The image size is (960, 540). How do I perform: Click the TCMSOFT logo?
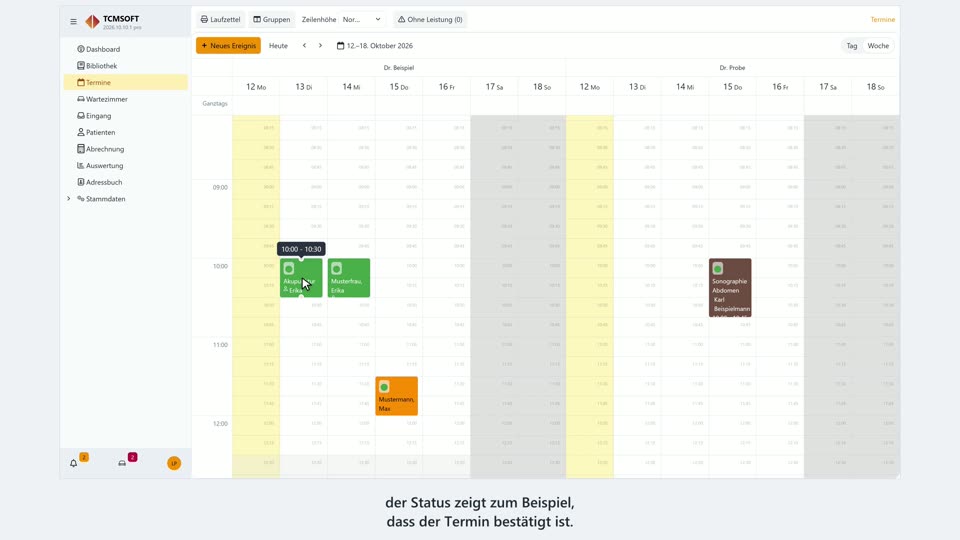(x=92, y=22)
